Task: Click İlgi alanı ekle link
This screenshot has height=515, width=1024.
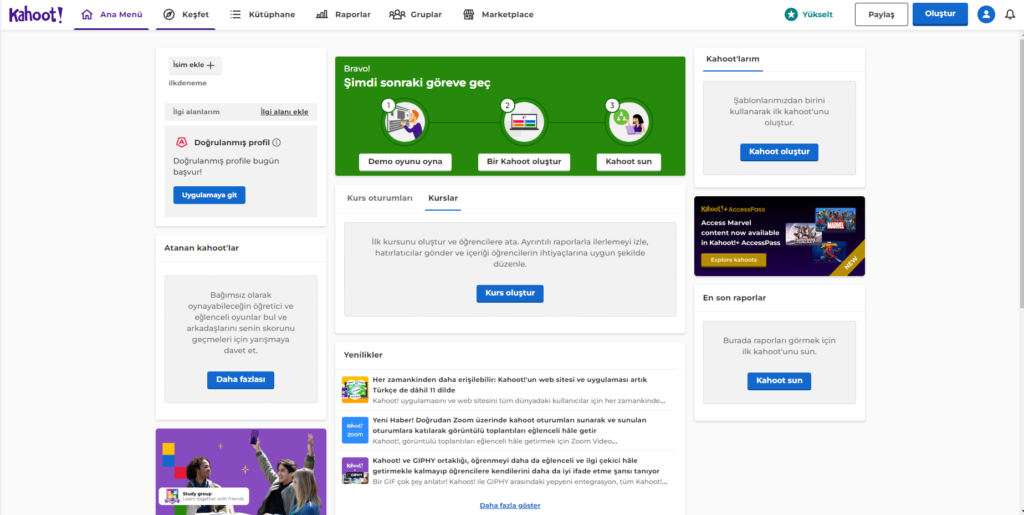Action: pos(284,112)
